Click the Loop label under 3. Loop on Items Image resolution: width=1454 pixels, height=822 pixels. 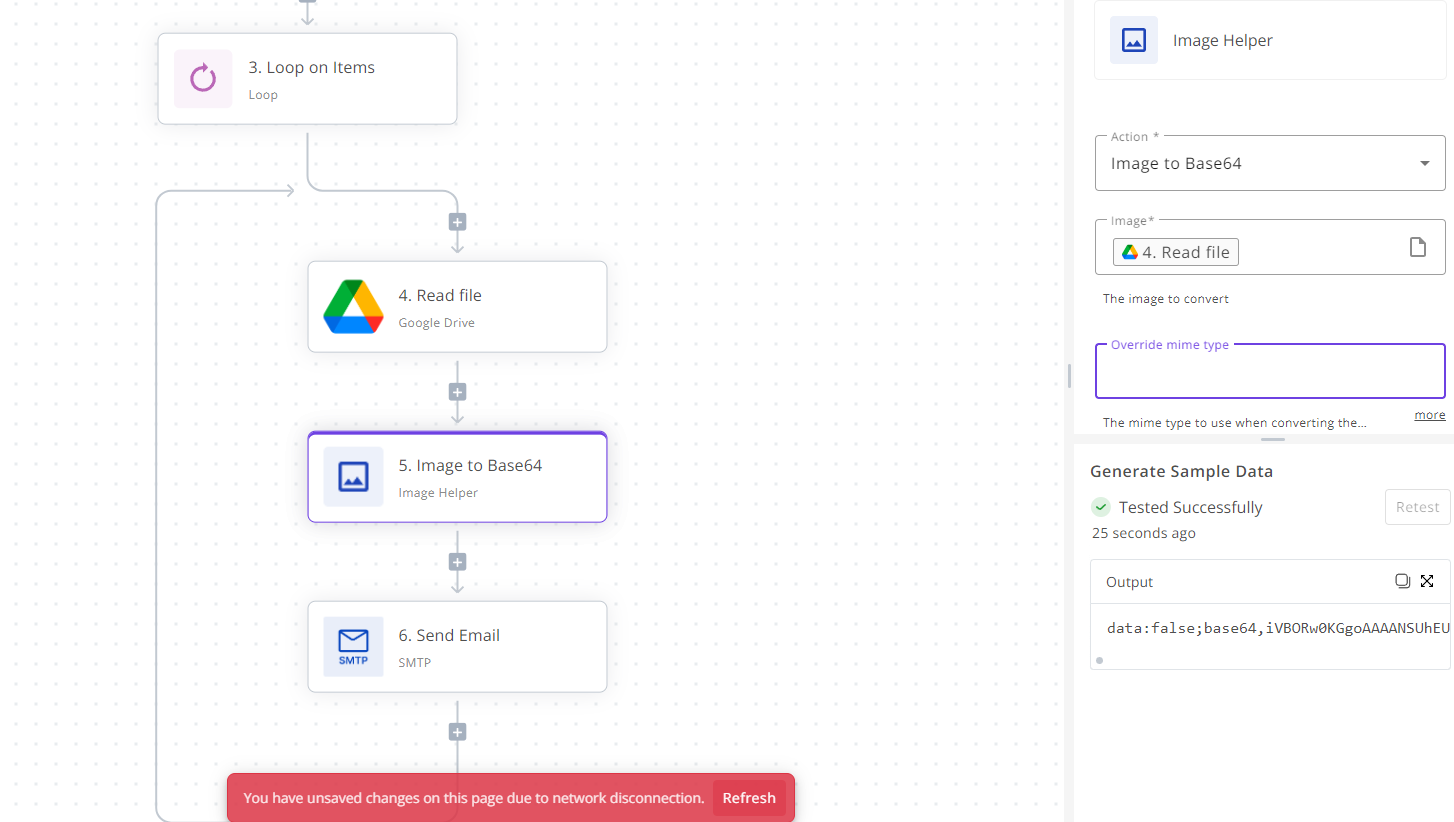coord(263,95)
